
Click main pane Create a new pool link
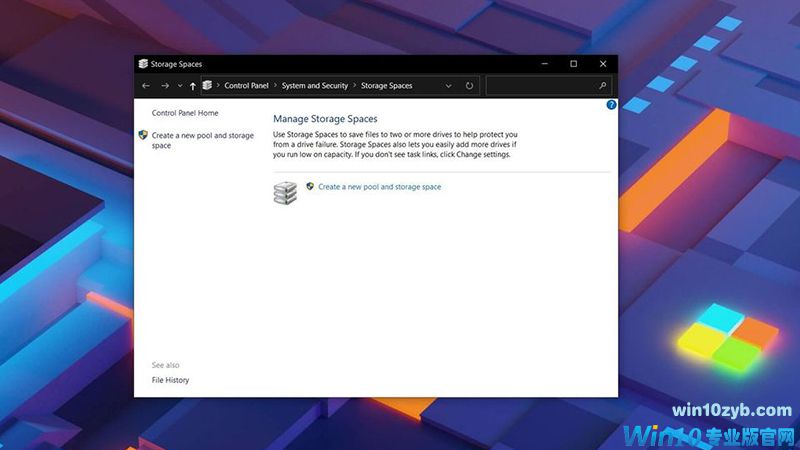click(379, 187)
